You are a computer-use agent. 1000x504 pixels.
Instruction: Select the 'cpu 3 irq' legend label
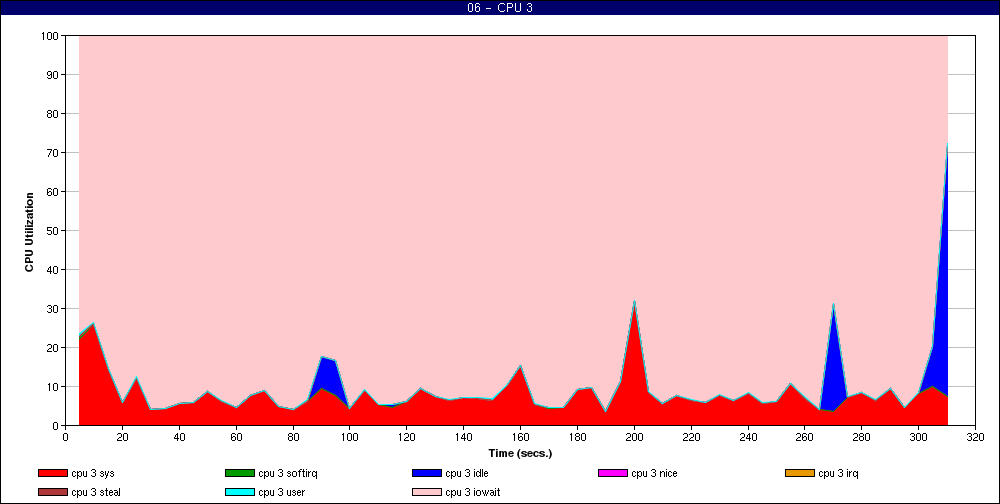tap(839, 473)
